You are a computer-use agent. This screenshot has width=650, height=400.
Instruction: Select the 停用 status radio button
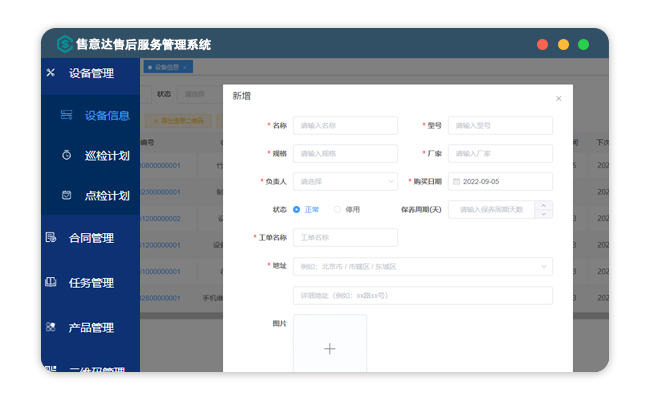coord(337,210)
